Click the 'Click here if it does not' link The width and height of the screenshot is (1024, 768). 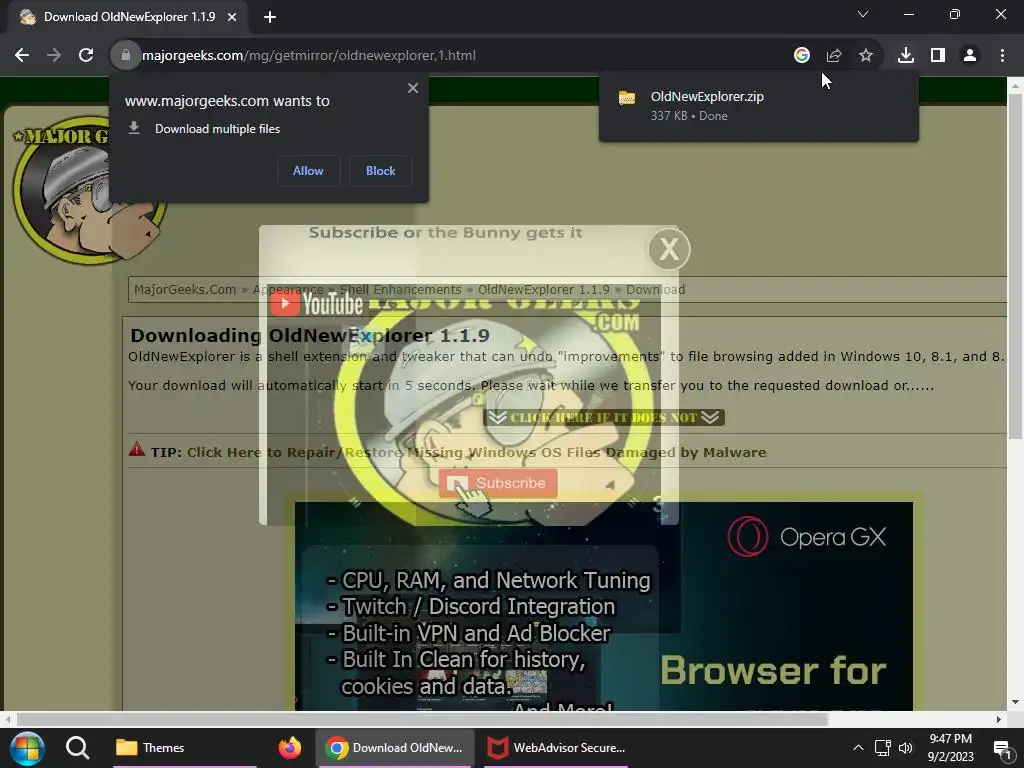coord(604,417)
